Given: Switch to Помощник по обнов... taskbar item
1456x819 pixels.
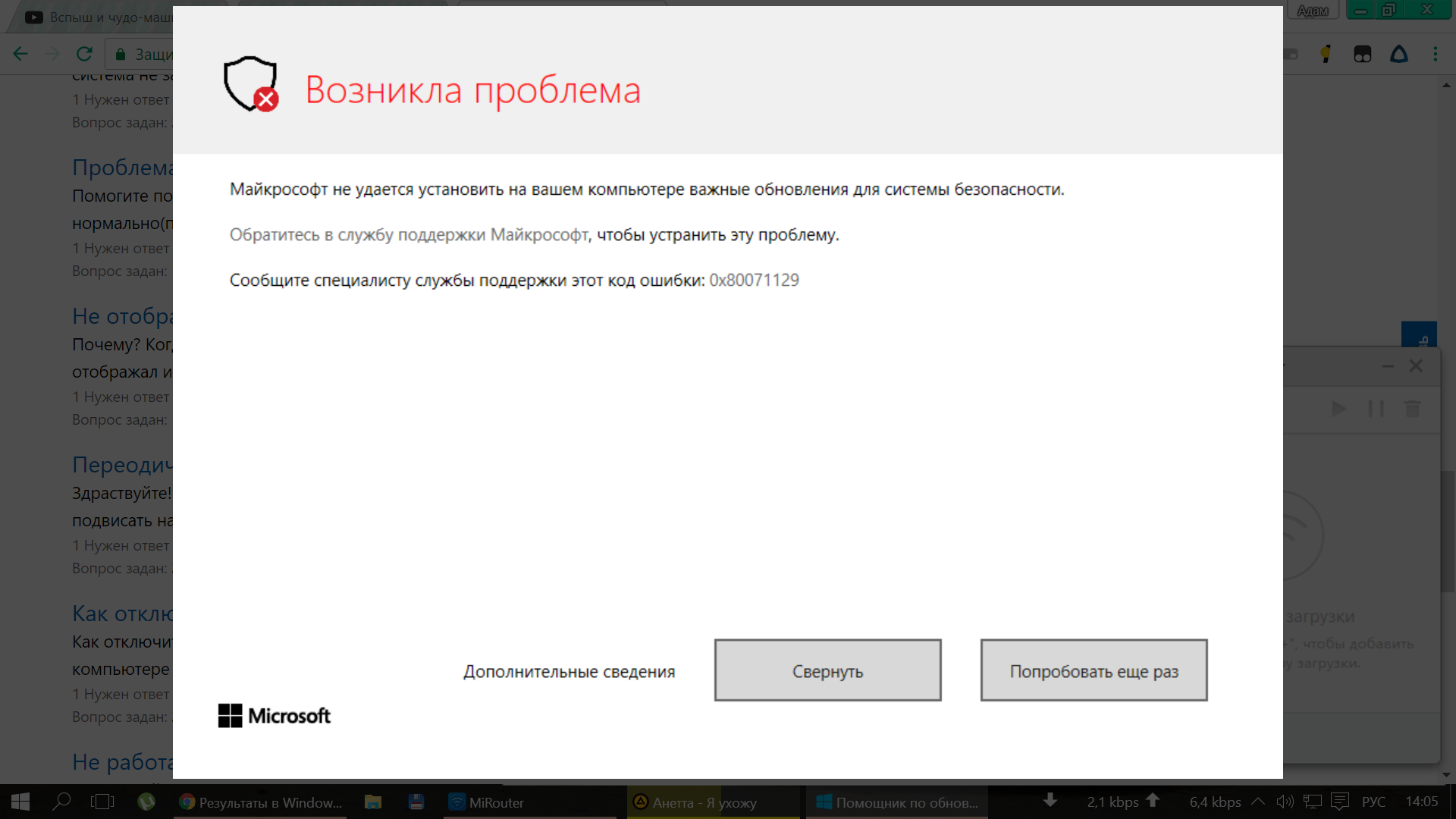Looking at the screenshot, I should (x=897, y=802).
